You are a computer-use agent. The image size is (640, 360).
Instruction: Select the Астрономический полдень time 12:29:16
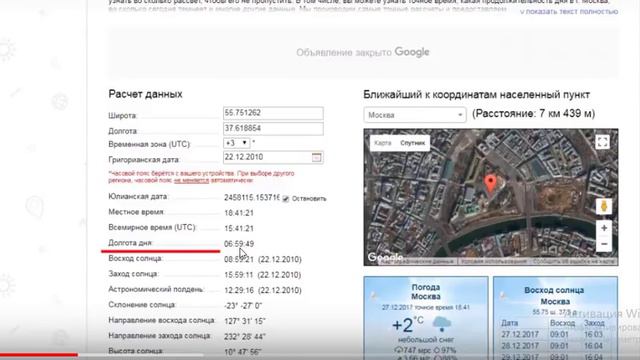pos(239,291)
